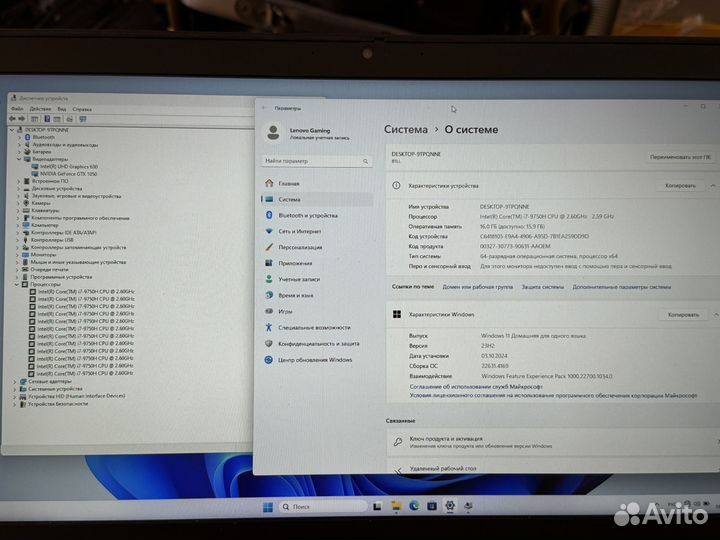Viewport: 720px width, 540px height.
Task: Click the Lenovo Gaming account avatar
Action: point(273,133)
